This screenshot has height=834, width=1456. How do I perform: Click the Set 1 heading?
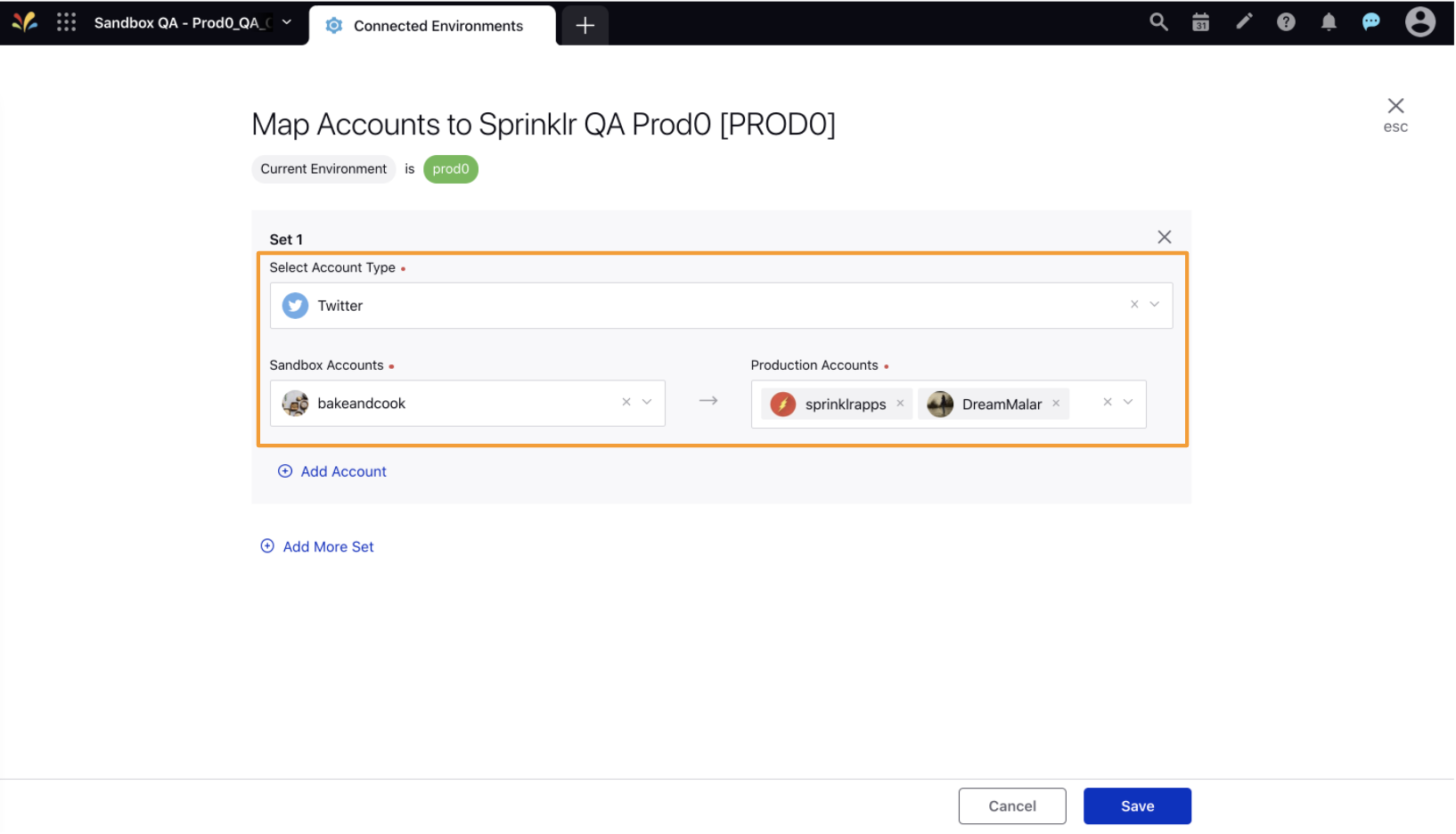(x=286, y=240)
